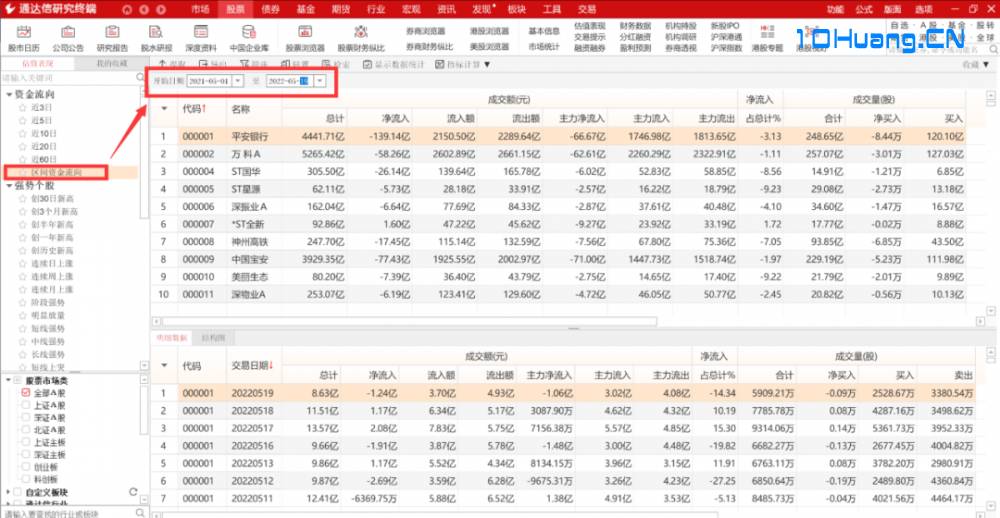Expand the 自定义板块 group
The height and width of the screenshot is (518, 1000).
(x=8, y=492)
